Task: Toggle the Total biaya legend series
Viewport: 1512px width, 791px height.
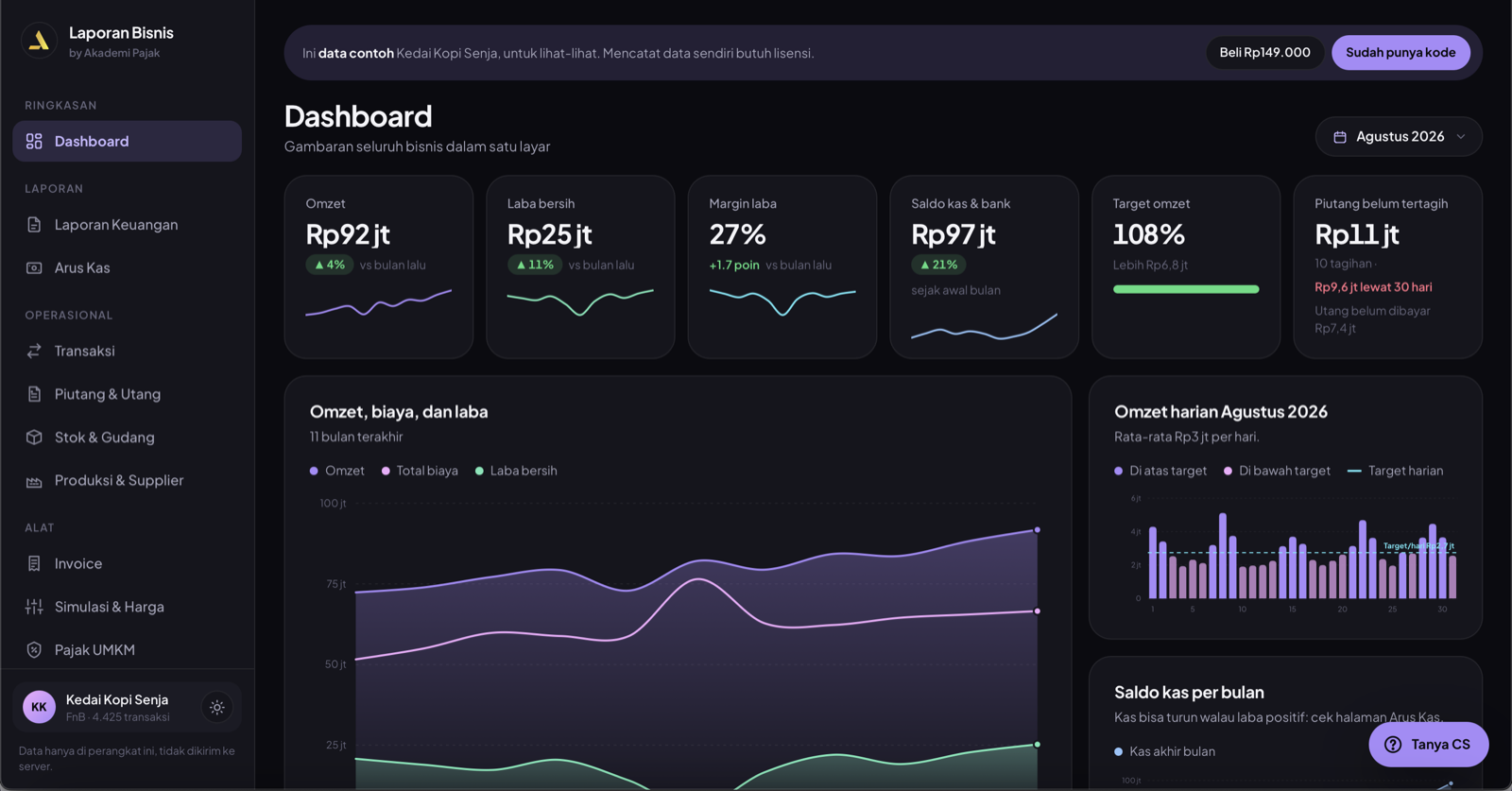Action: [420, 471]
